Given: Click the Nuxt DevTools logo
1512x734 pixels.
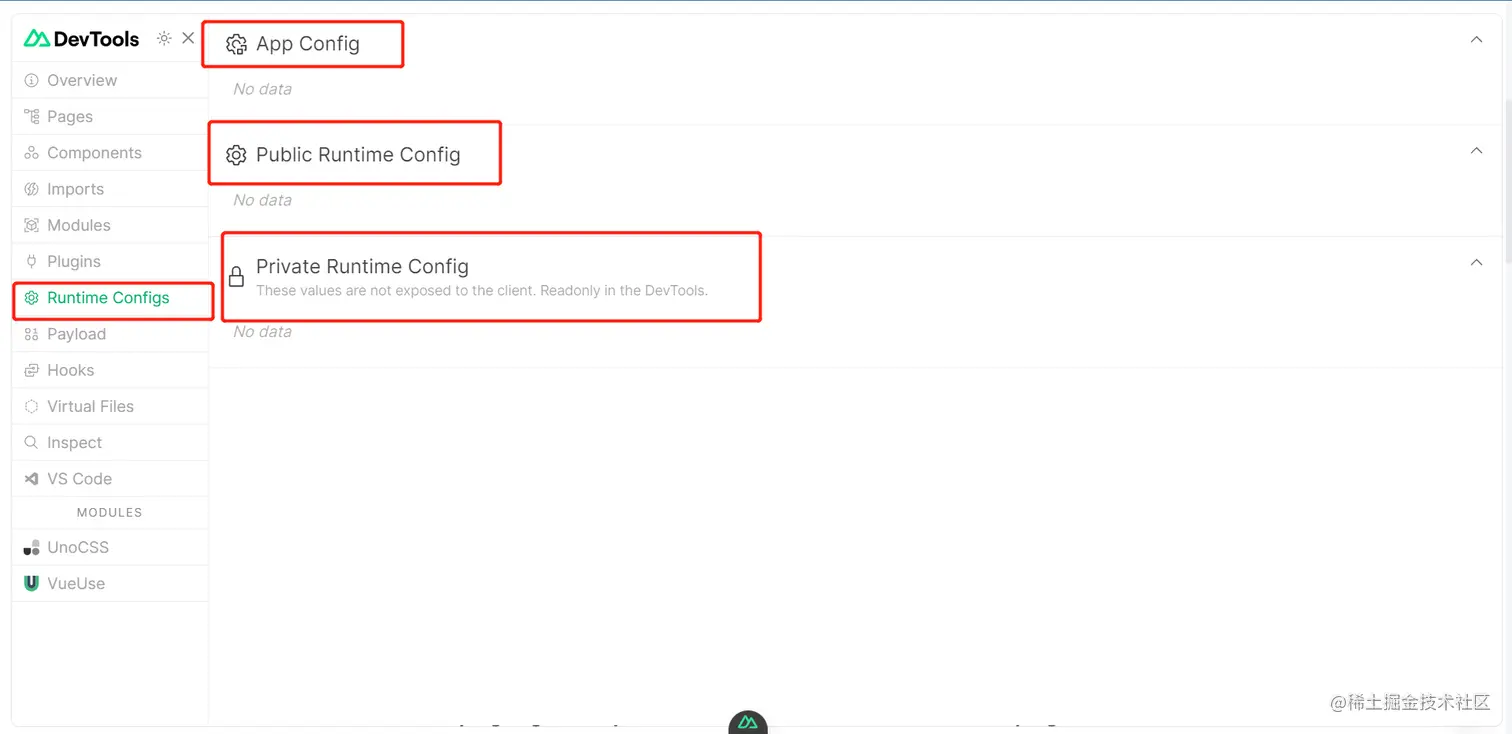Looking at the screenshot, I should pyautogui.click(x=82, y=39).
